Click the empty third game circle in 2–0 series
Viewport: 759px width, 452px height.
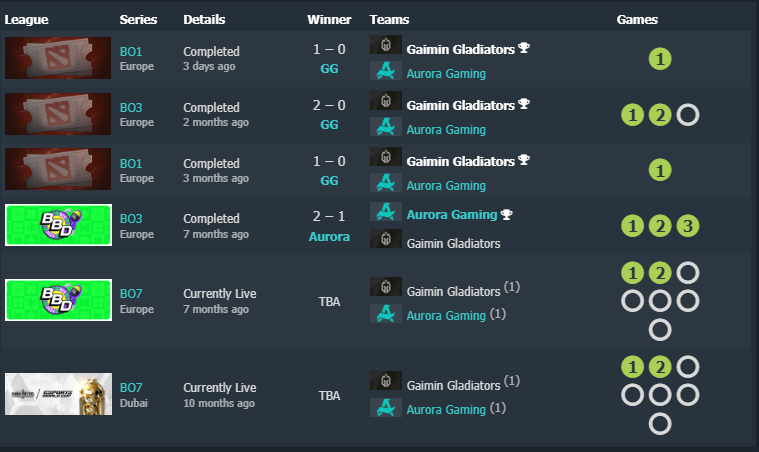[687, 115]
